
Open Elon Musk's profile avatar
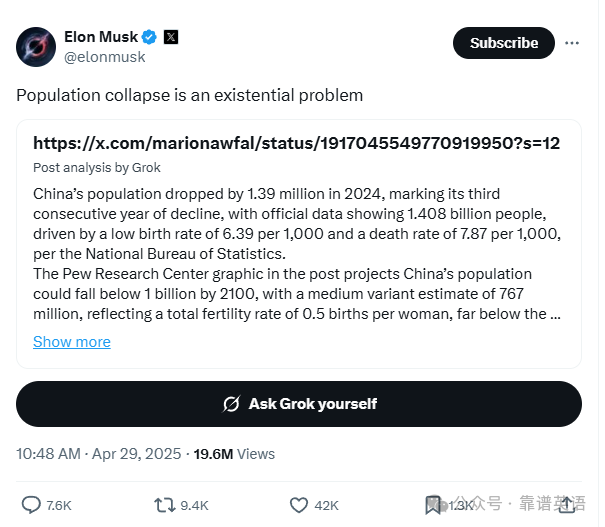(x=36, y=47)
